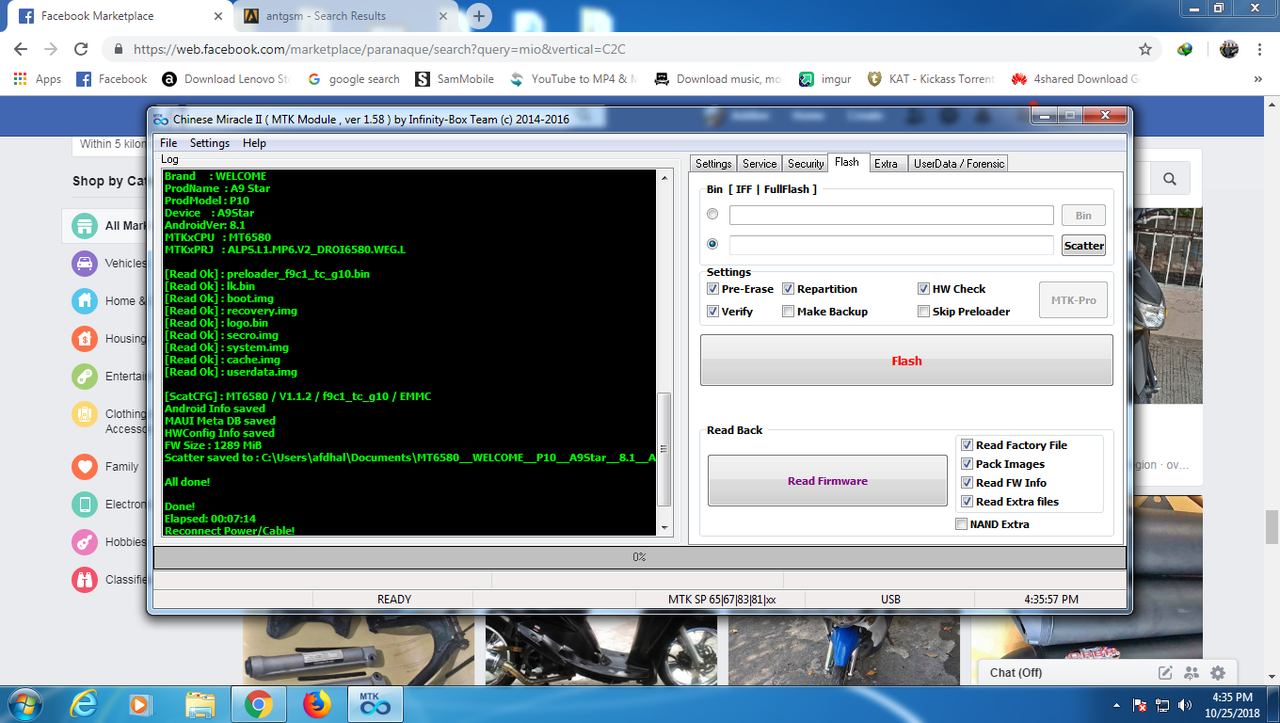Click the Bin browse button
The height and width of the screenshot is (723, 1280).
(1083, 215)
